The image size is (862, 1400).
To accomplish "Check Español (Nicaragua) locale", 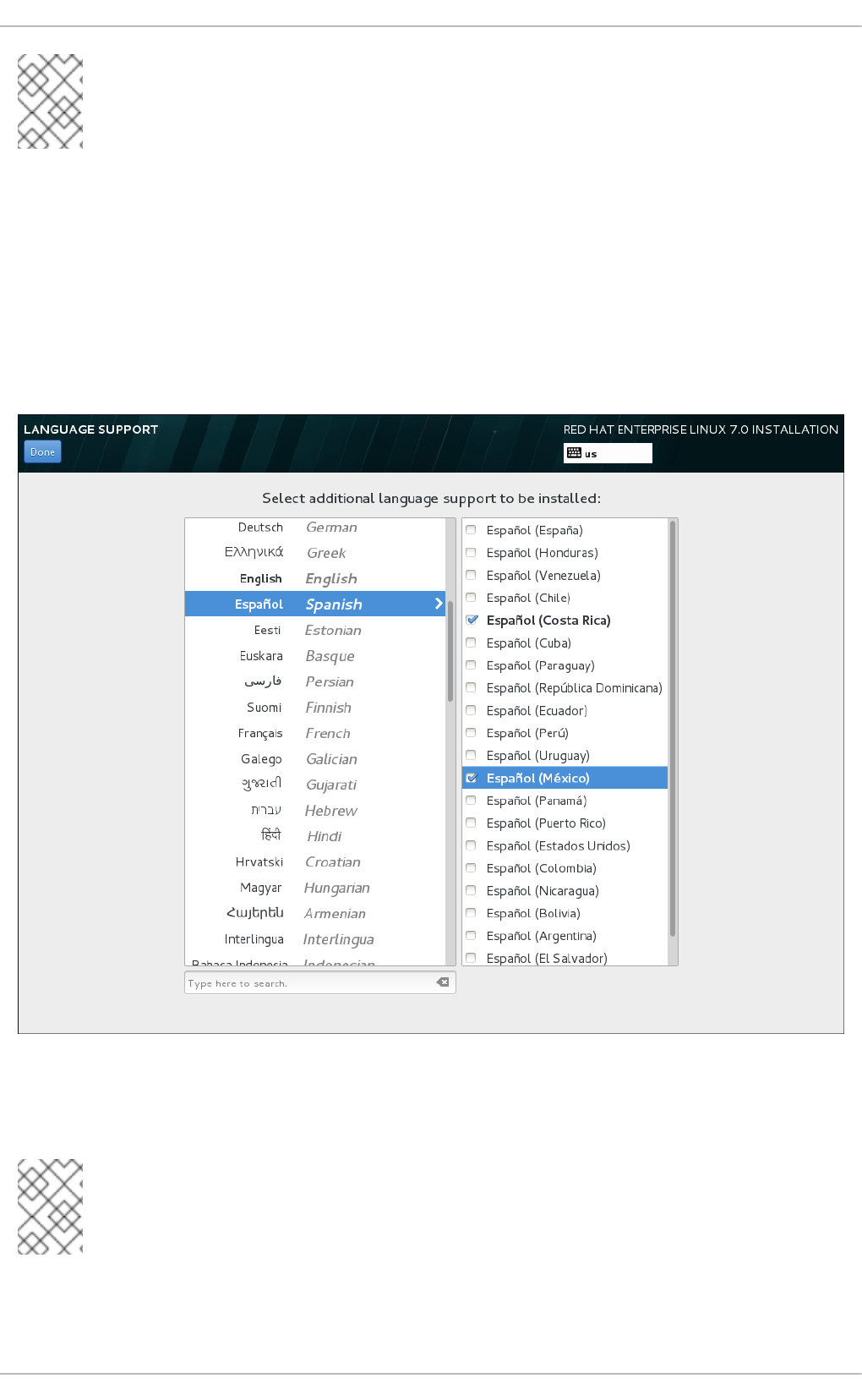I will (472, 891).
